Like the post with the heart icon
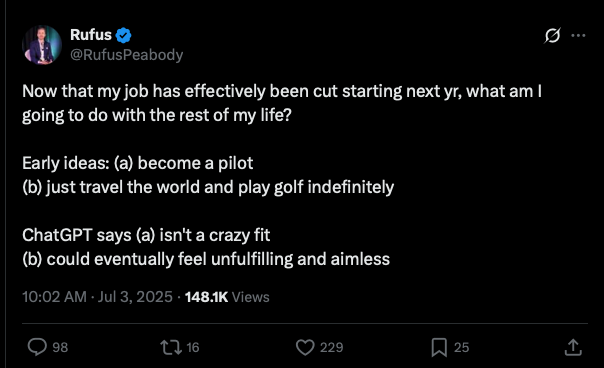The image size is (604, 368). point(305,347)
